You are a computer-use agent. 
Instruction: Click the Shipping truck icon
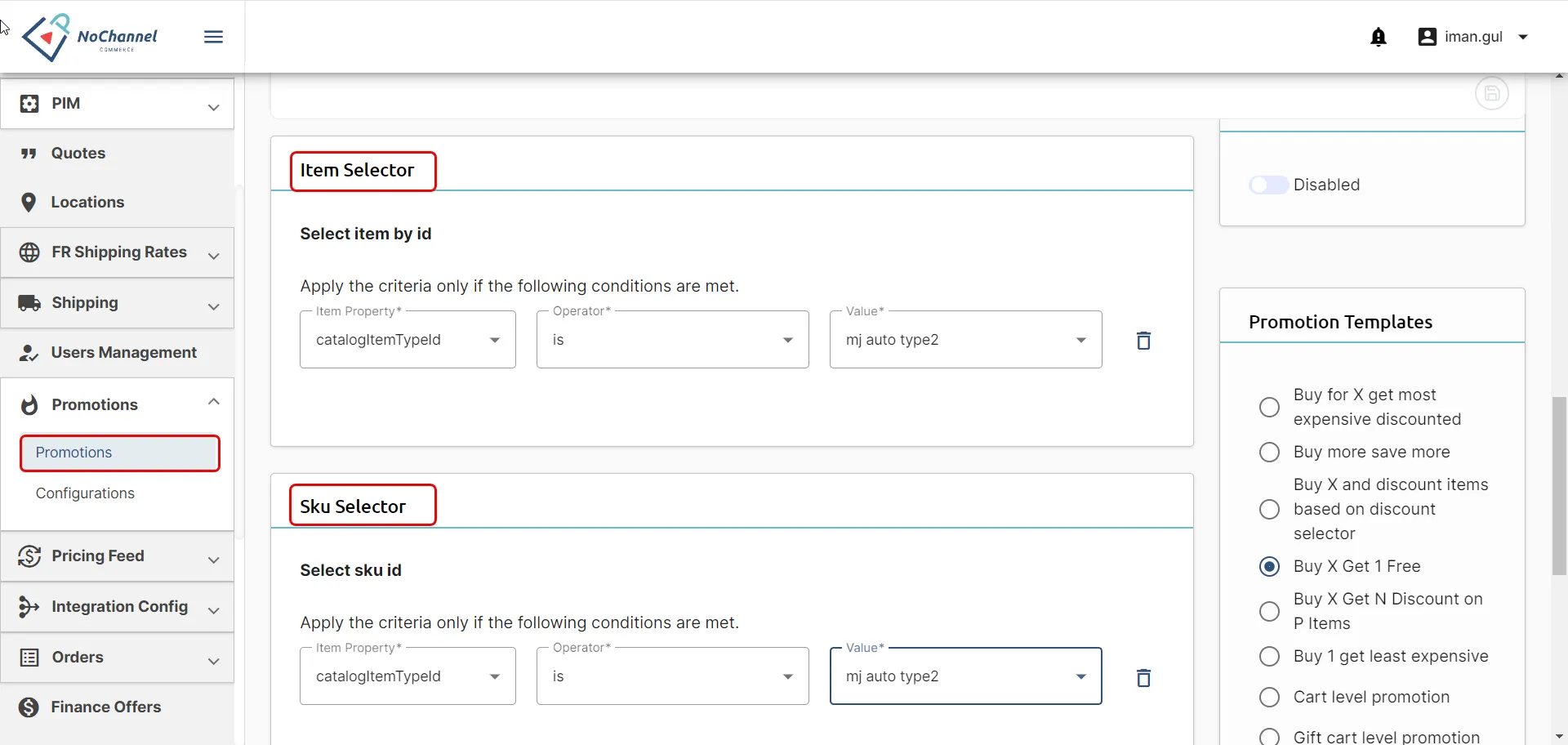click(29, 303)
